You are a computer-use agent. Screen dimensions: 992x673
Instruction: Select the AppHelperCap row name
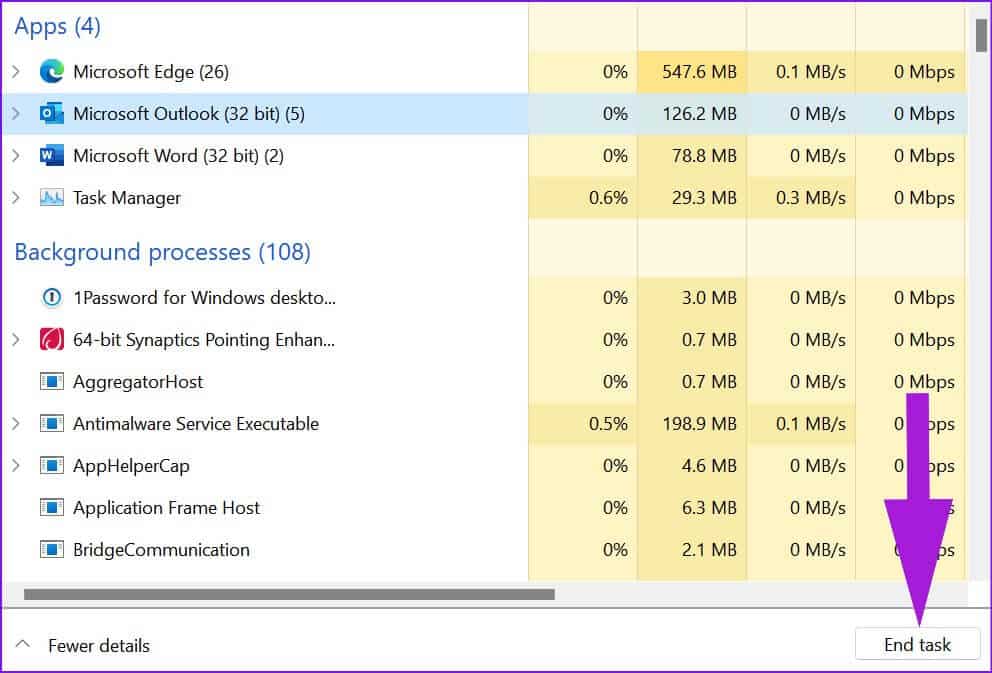[x=131, y=466]
